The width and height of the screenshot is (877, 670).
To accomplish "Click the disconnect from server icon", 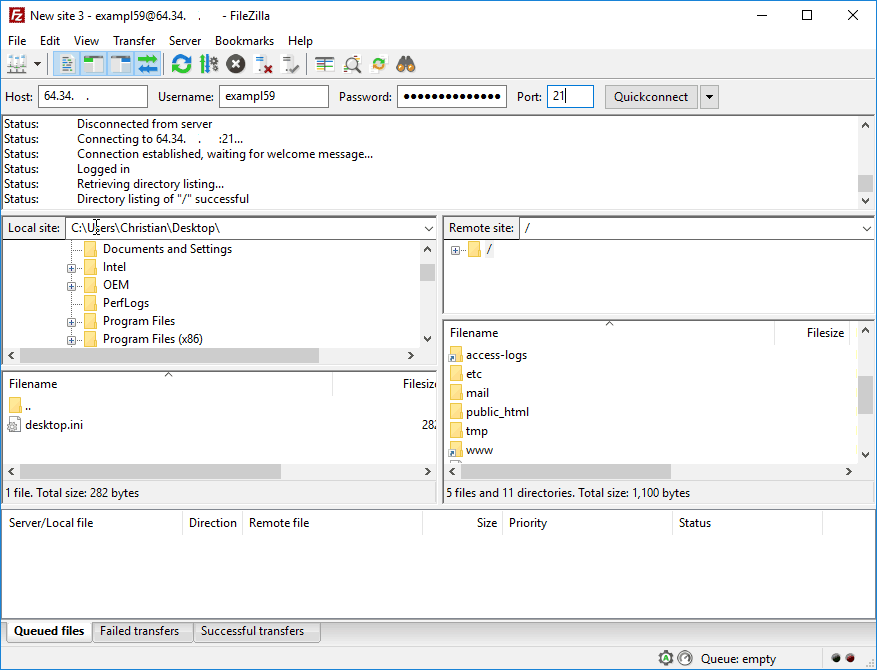I will tap(263, 64).
